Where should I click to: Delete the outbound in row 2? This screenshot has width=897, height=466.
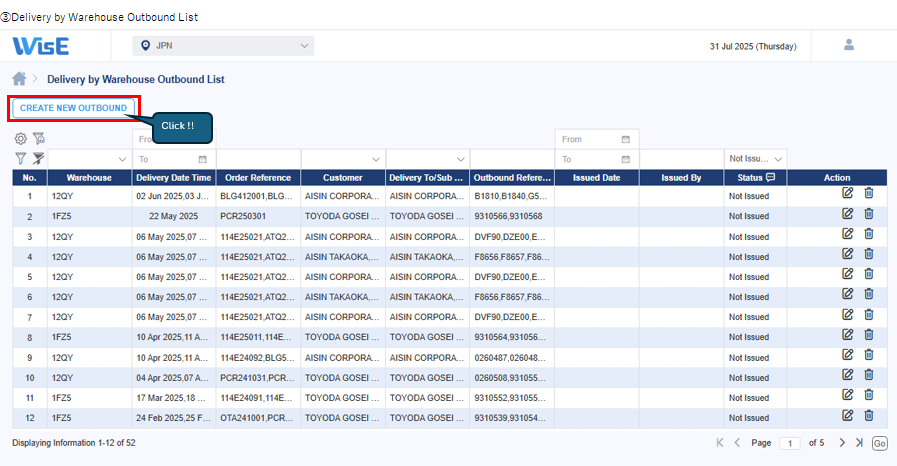(x=868, y=214)
